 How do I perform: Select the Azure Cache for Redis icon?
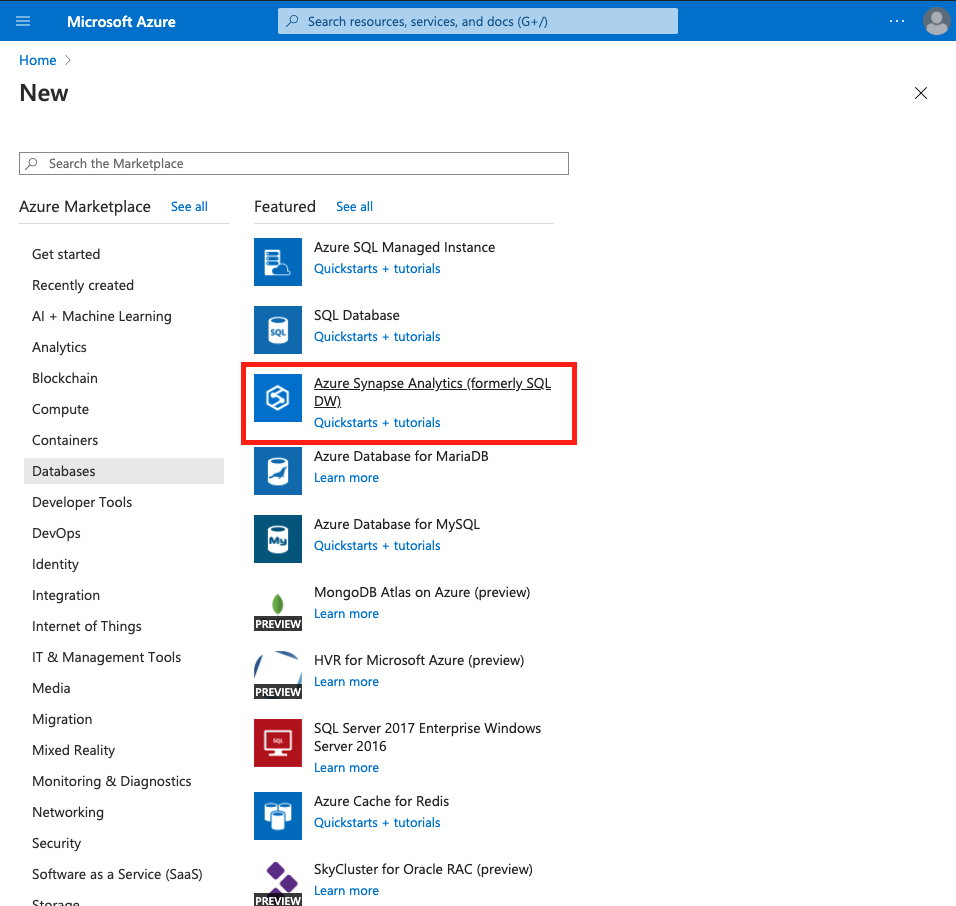point(277,816)
